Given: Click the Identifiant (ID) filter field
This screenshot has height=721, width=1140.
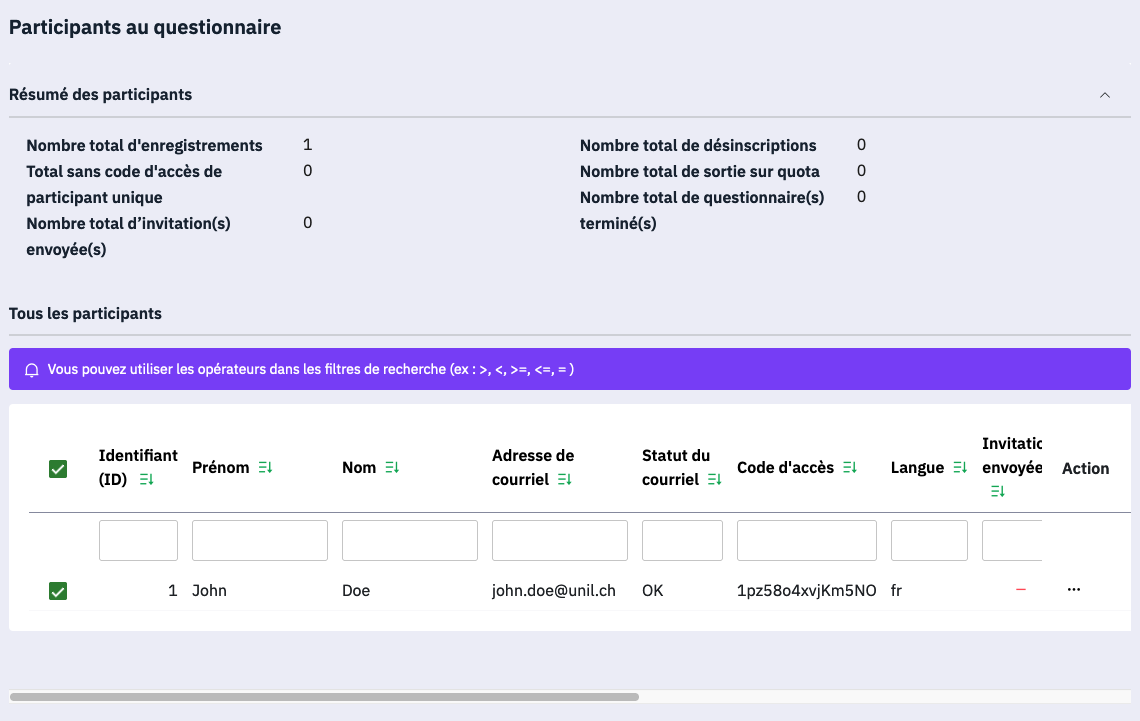Looking at the screenshot, I should click(x=138, y=540).
